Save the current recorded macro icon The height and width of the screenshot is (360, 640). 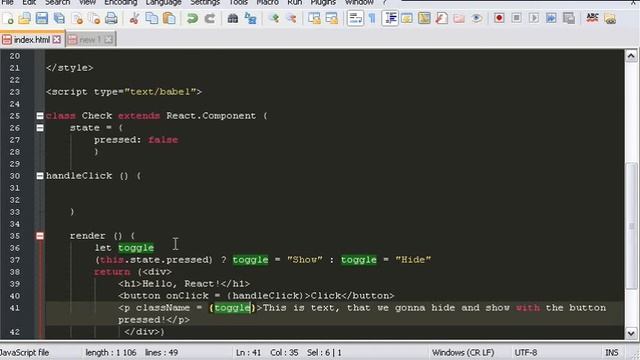[569, 18]
